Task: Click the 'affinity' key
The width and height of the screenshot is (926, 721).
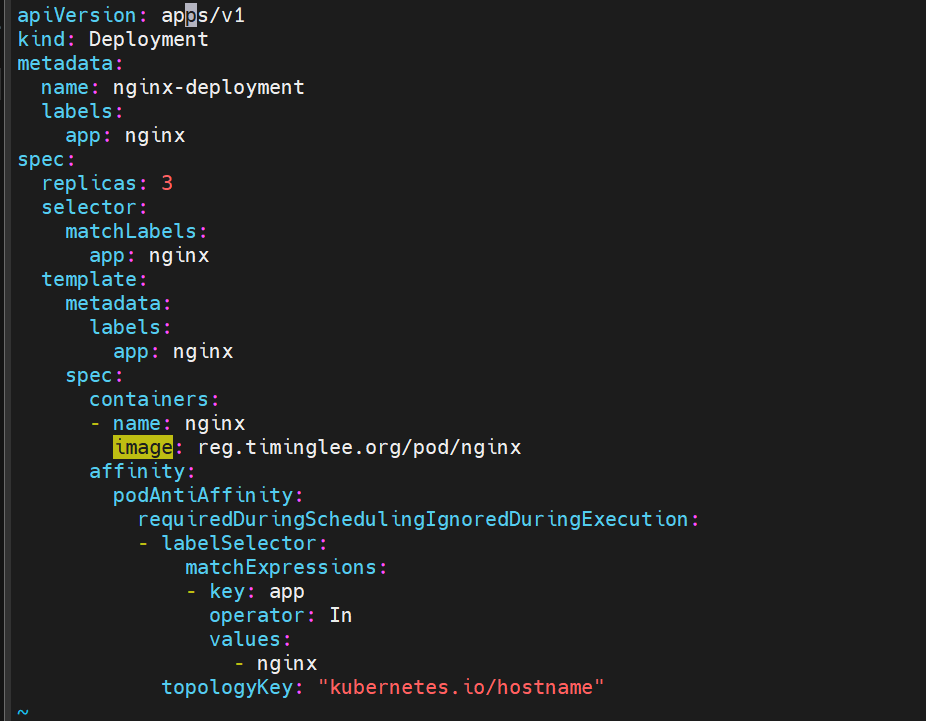Action: coord(137,471)
